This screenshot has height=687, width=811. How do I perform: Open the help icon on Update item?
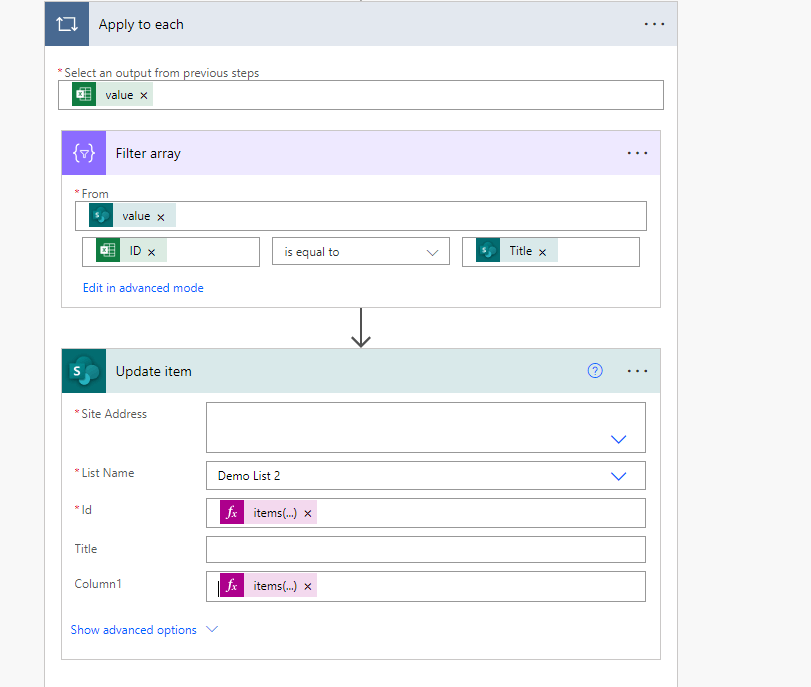pyautogui.click(x=595, y=370)
